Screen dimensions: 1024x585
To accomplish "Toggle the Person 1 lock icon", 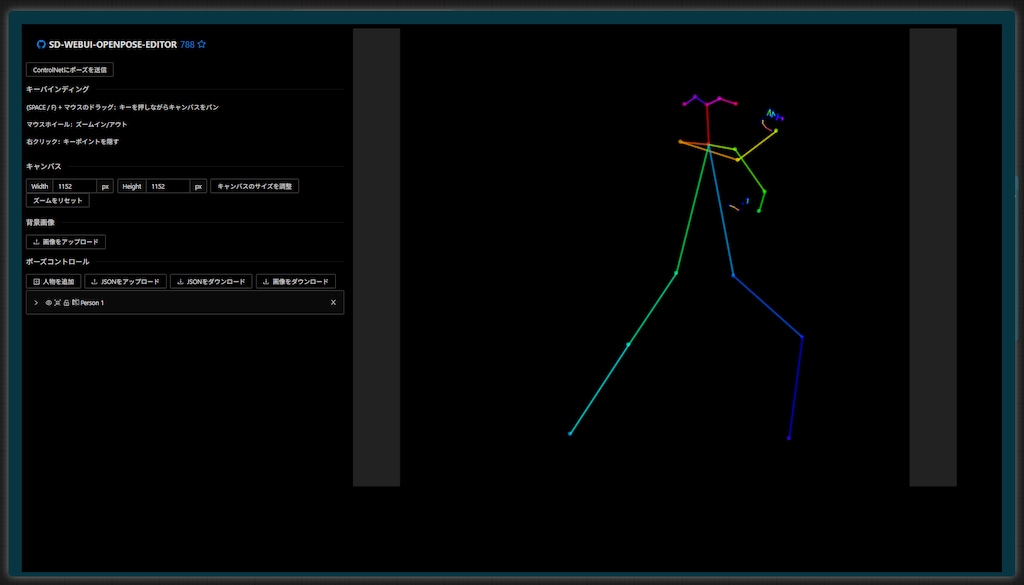I will (67, 303).
